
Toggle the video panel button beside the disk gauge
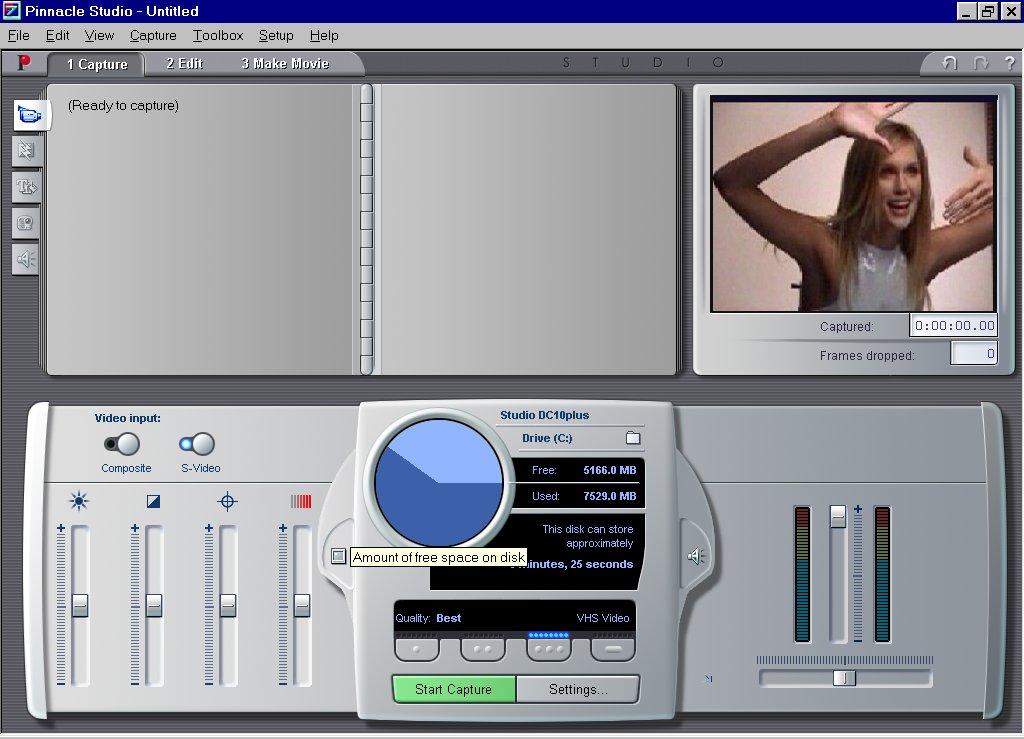click(339, 556)
